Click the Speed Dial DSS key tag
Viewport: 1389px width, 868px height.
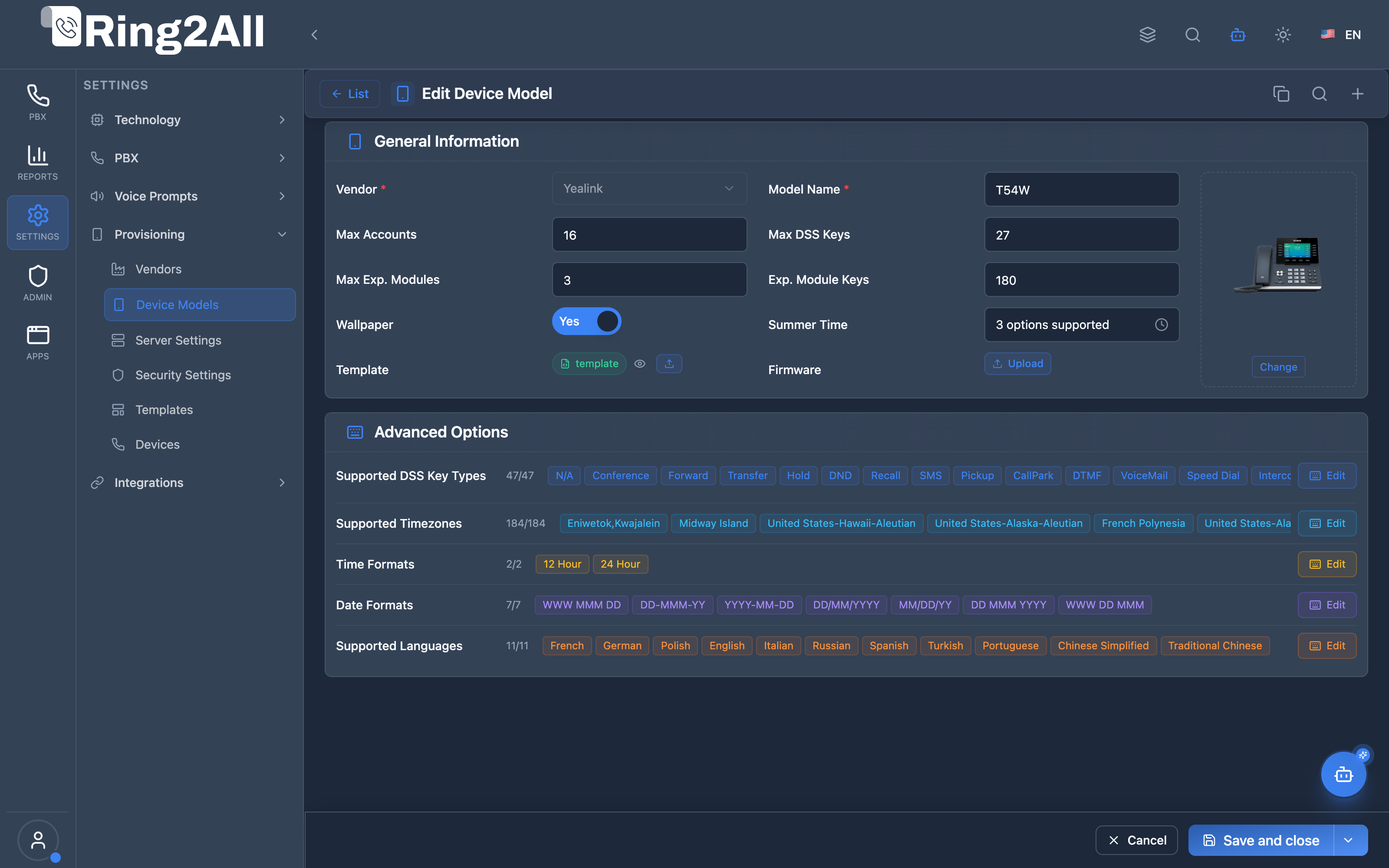pos(1213,475)
